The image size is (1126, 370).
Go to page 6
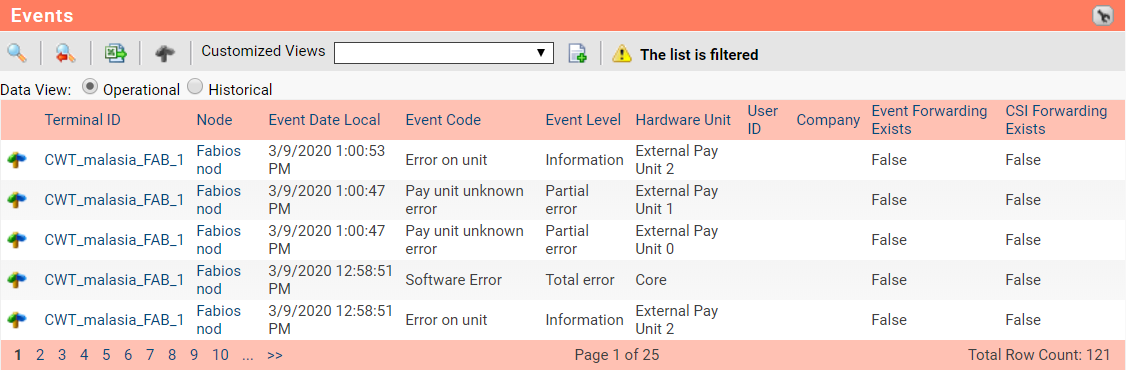pyautogui.click(x=128, y=355)
